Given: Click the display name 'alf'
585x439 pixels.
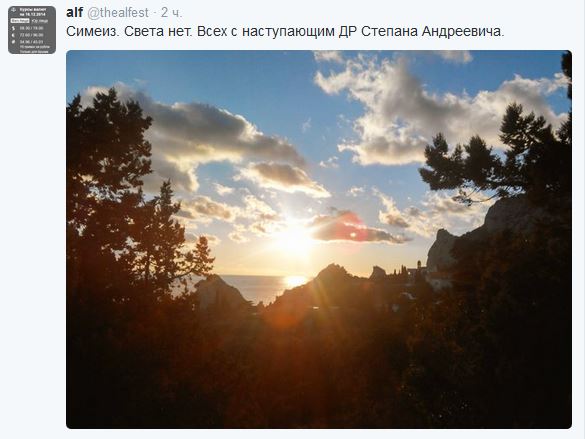Looking at the screenshot, I should pyautogui.click(x=74, y=12).
